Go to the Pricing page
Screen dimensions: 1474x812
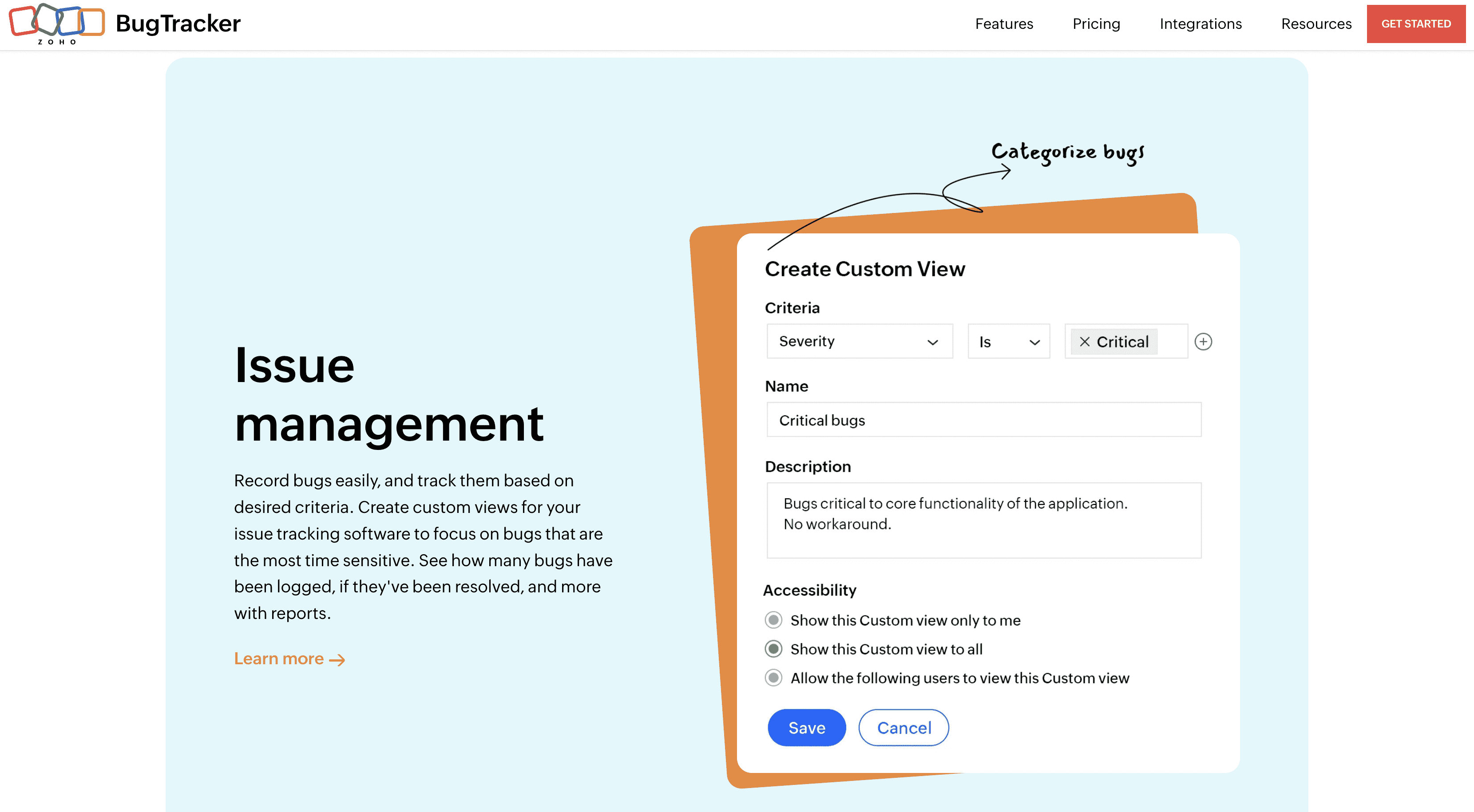(1096, 24)
